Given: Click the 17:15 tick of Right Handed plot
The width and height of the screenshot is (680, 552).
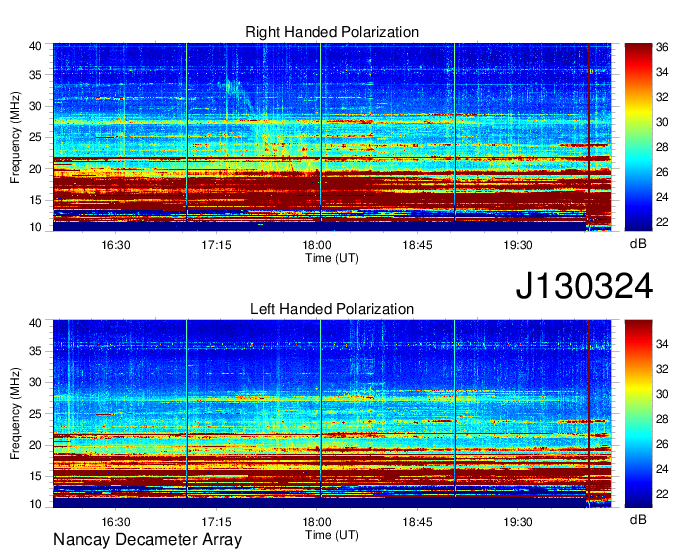Looking at the screenshot, I should click(216, 245).
